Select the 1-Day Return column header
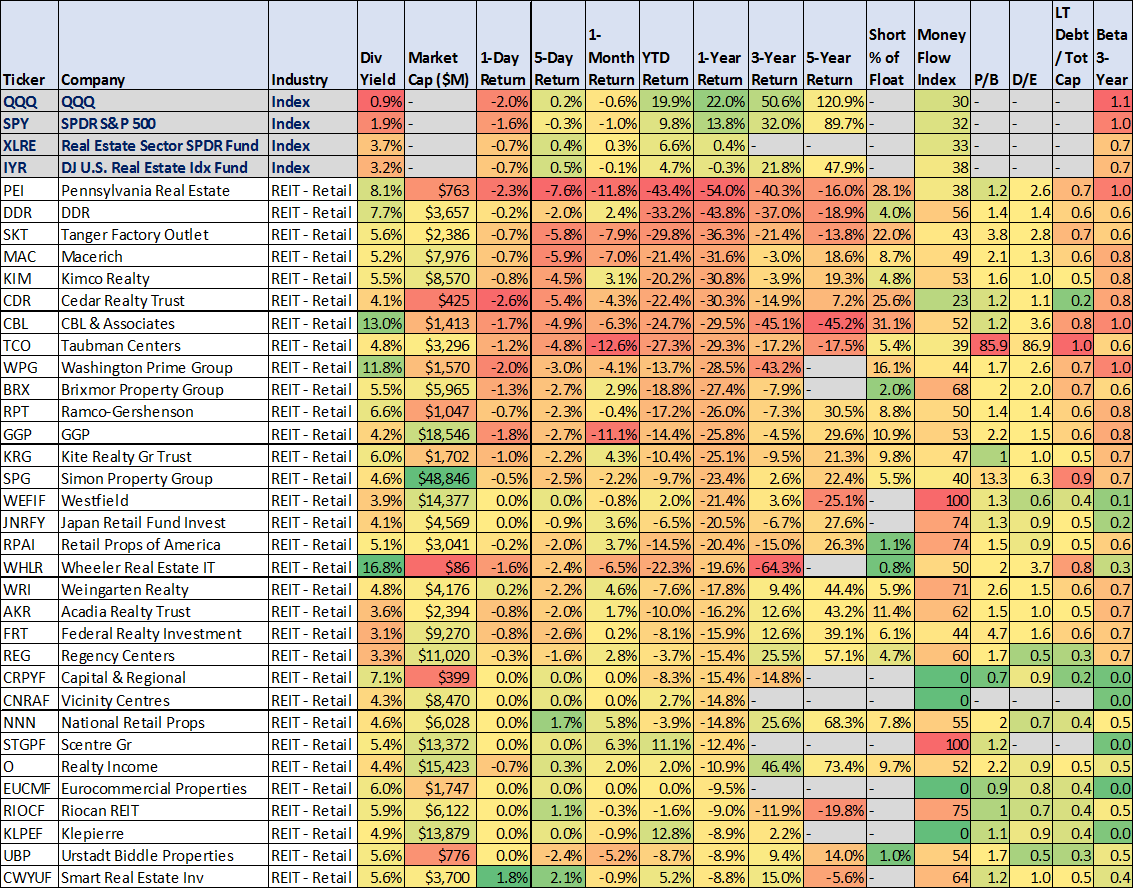The width and height of the screenshot is (1134, 889). click(x=504, y=45)
